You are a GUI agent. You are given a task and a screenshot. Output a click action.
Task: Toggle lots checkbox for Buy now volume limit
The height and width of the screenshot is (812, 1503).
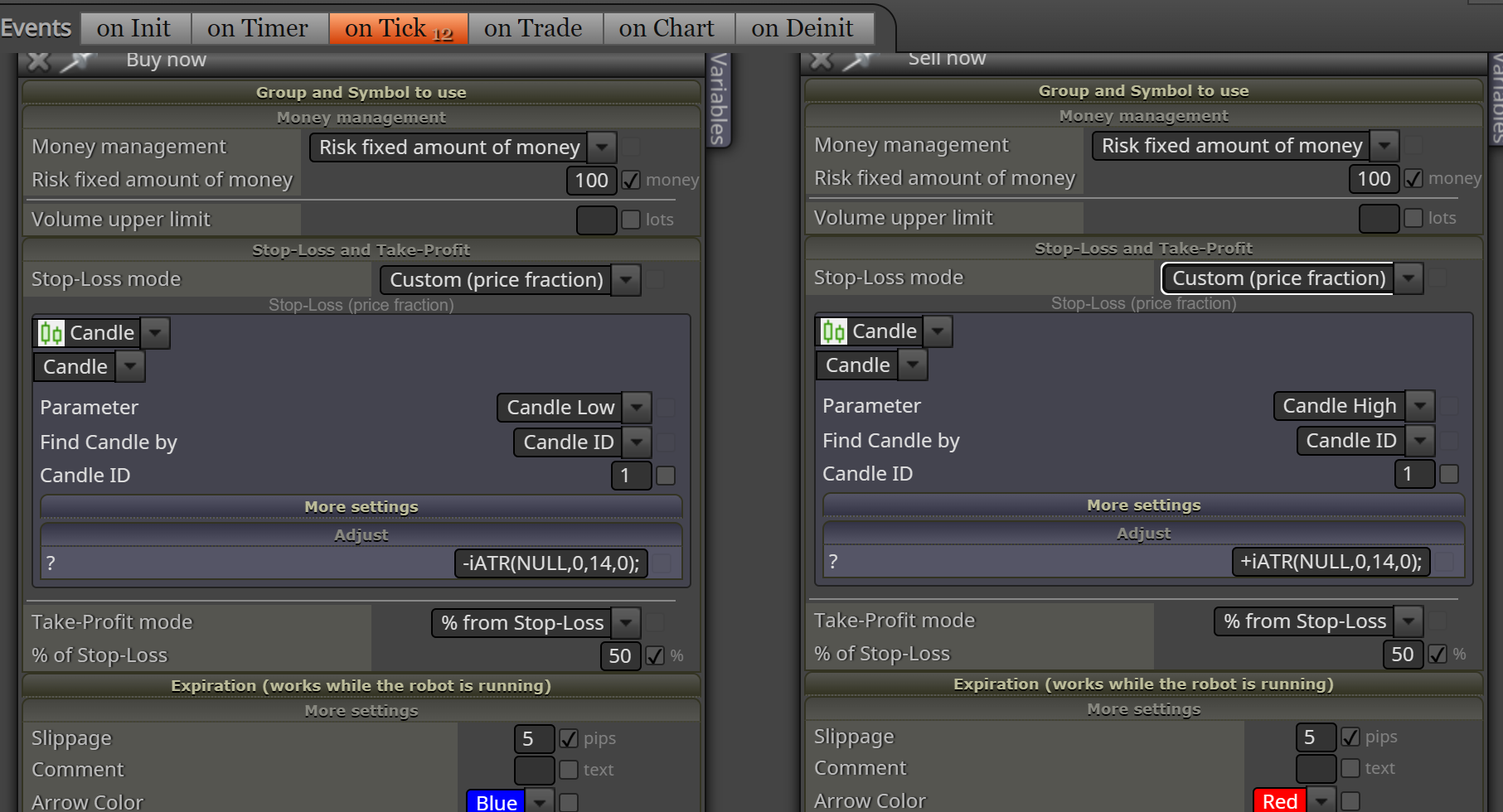(x=631, y=220)
